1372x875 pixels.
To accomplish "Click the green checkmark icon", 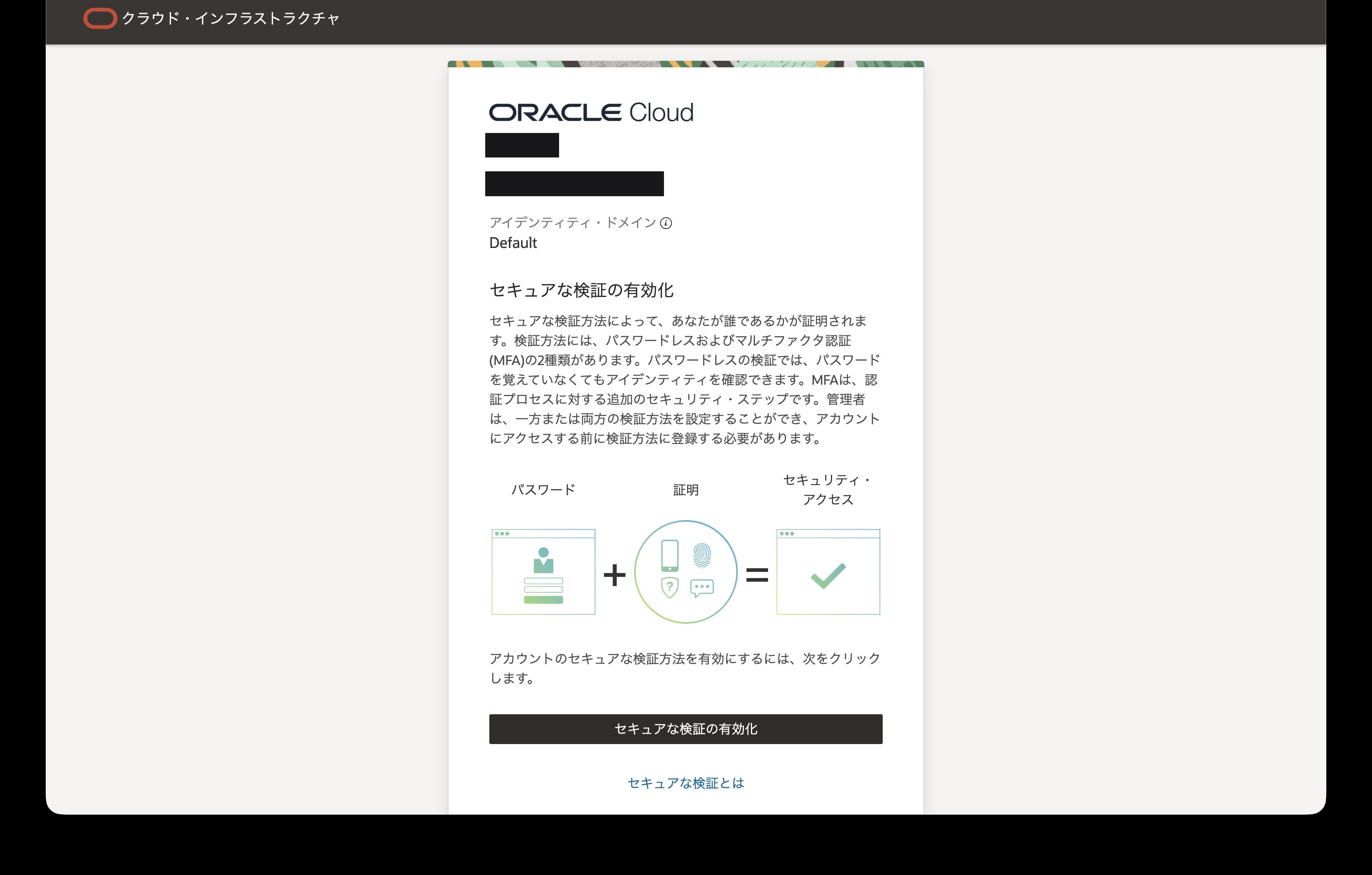I will (x=828, y=575).
